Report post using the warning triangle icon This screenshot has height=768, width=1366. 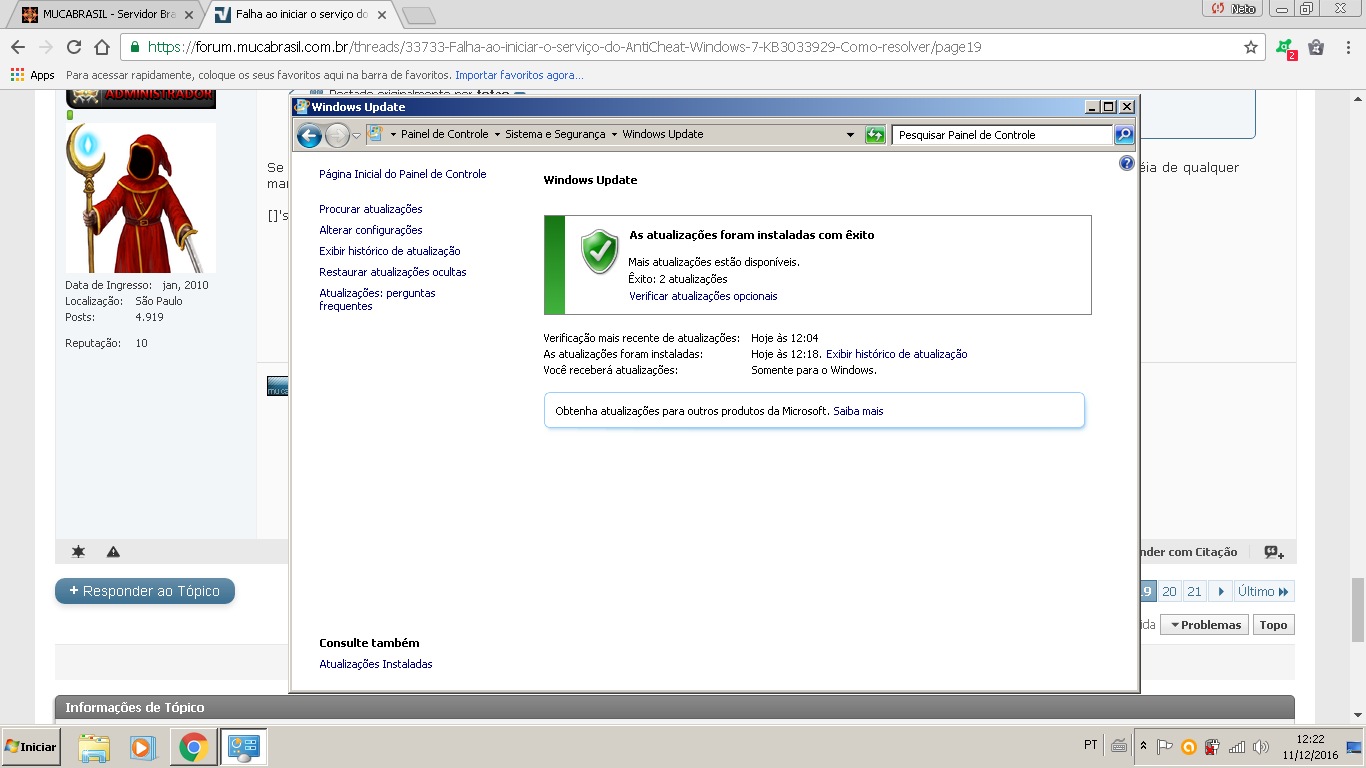[x=113, y=552]
